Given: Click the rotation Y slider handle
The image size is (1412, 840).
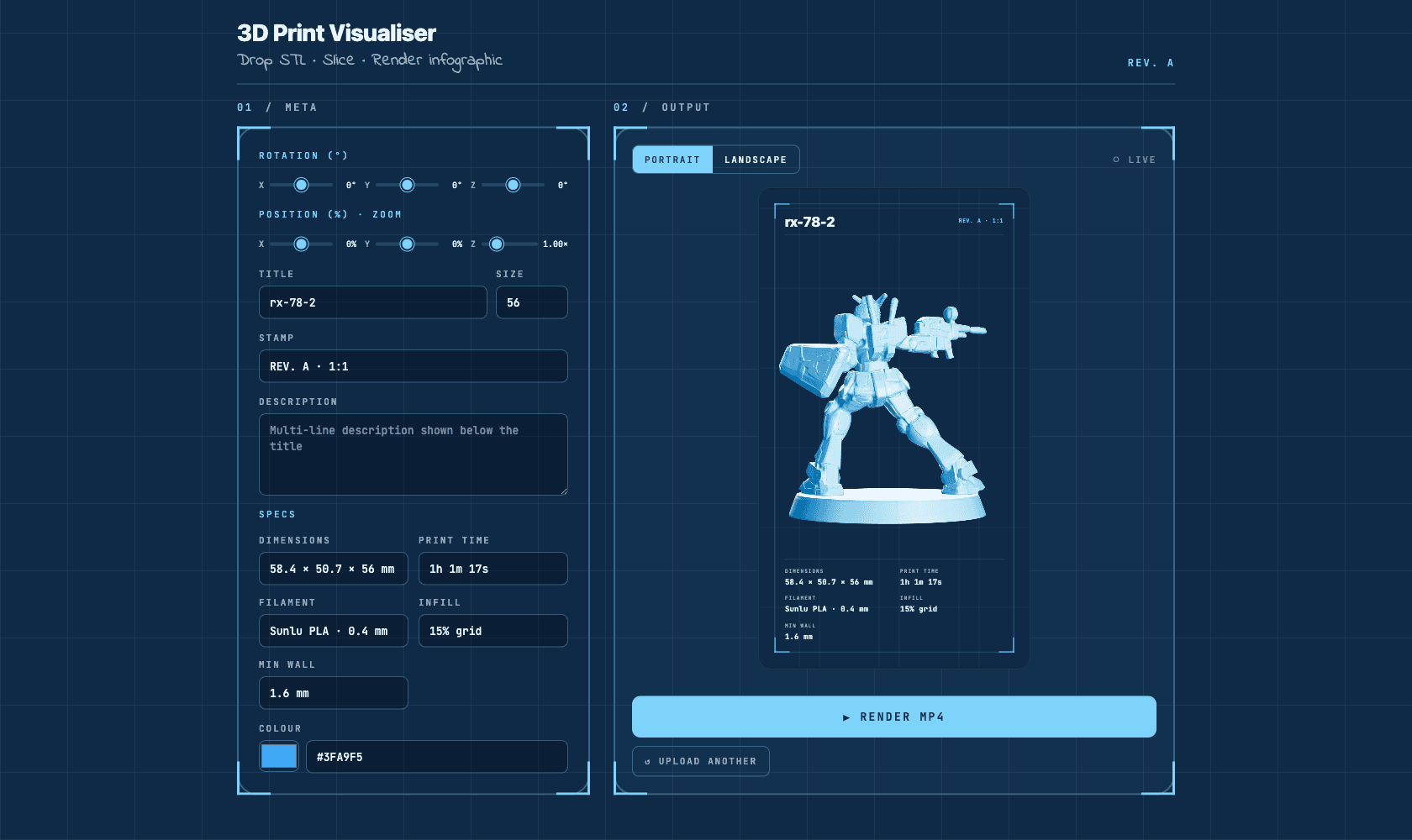Looking at the screenshot, I should coord(407,185).
